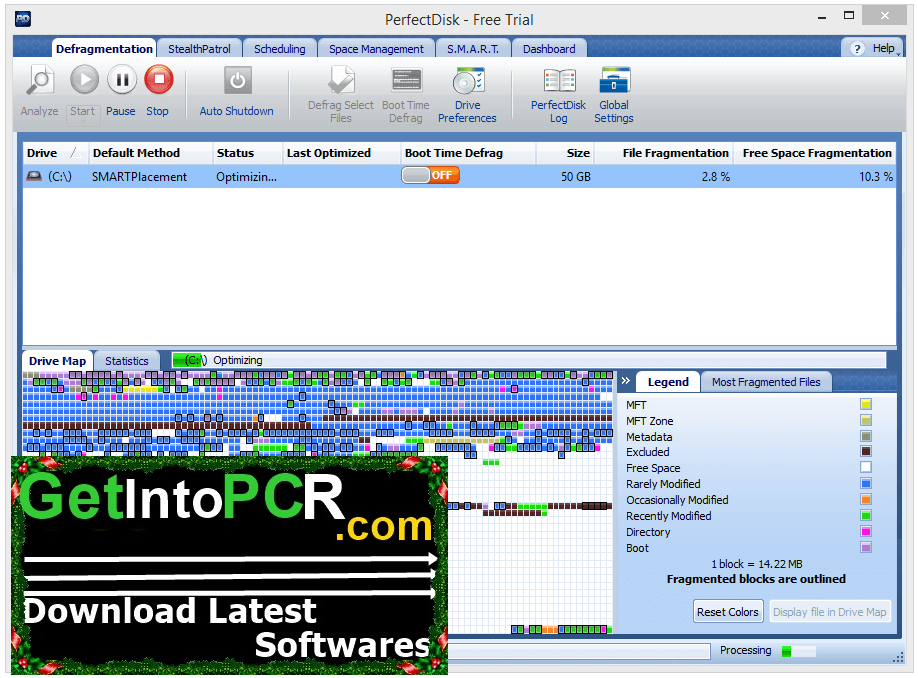Click the C: drive icon in the drive list

tap(35, 176)
